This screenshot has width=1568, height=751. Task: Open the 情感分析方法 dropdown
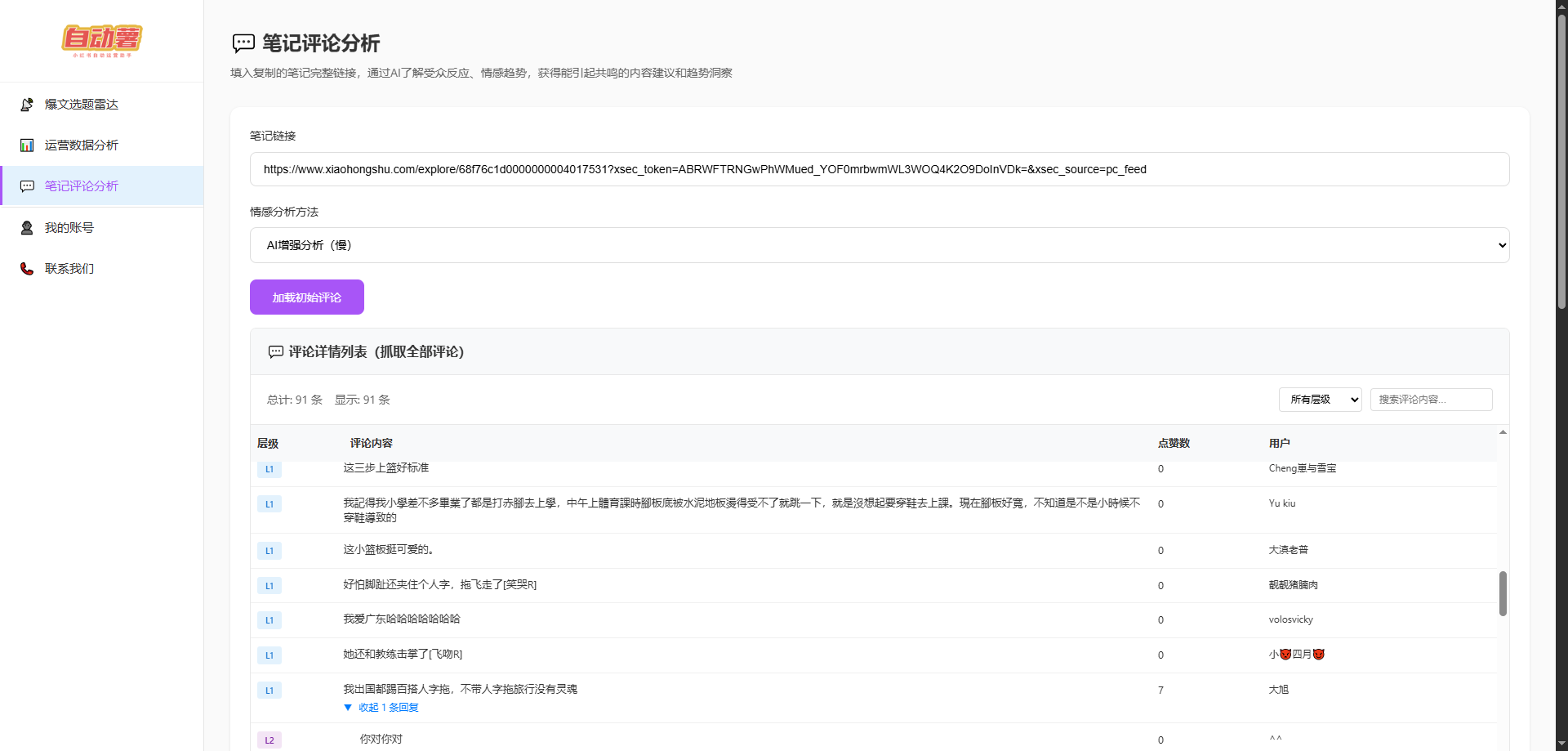tap(879, 244)
